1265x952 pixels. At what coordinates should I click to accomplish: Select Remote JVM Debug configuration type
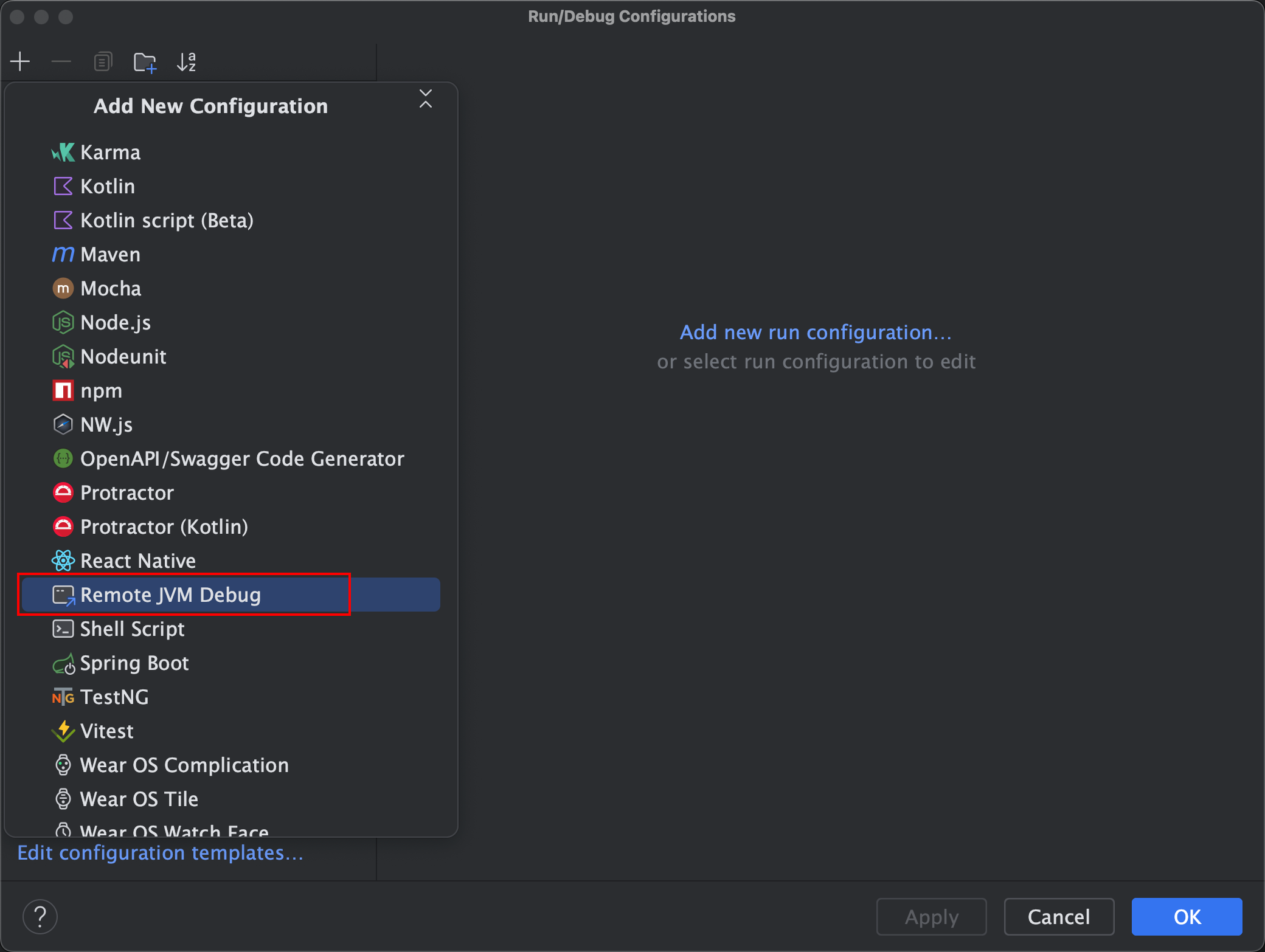tap(170, 595)
